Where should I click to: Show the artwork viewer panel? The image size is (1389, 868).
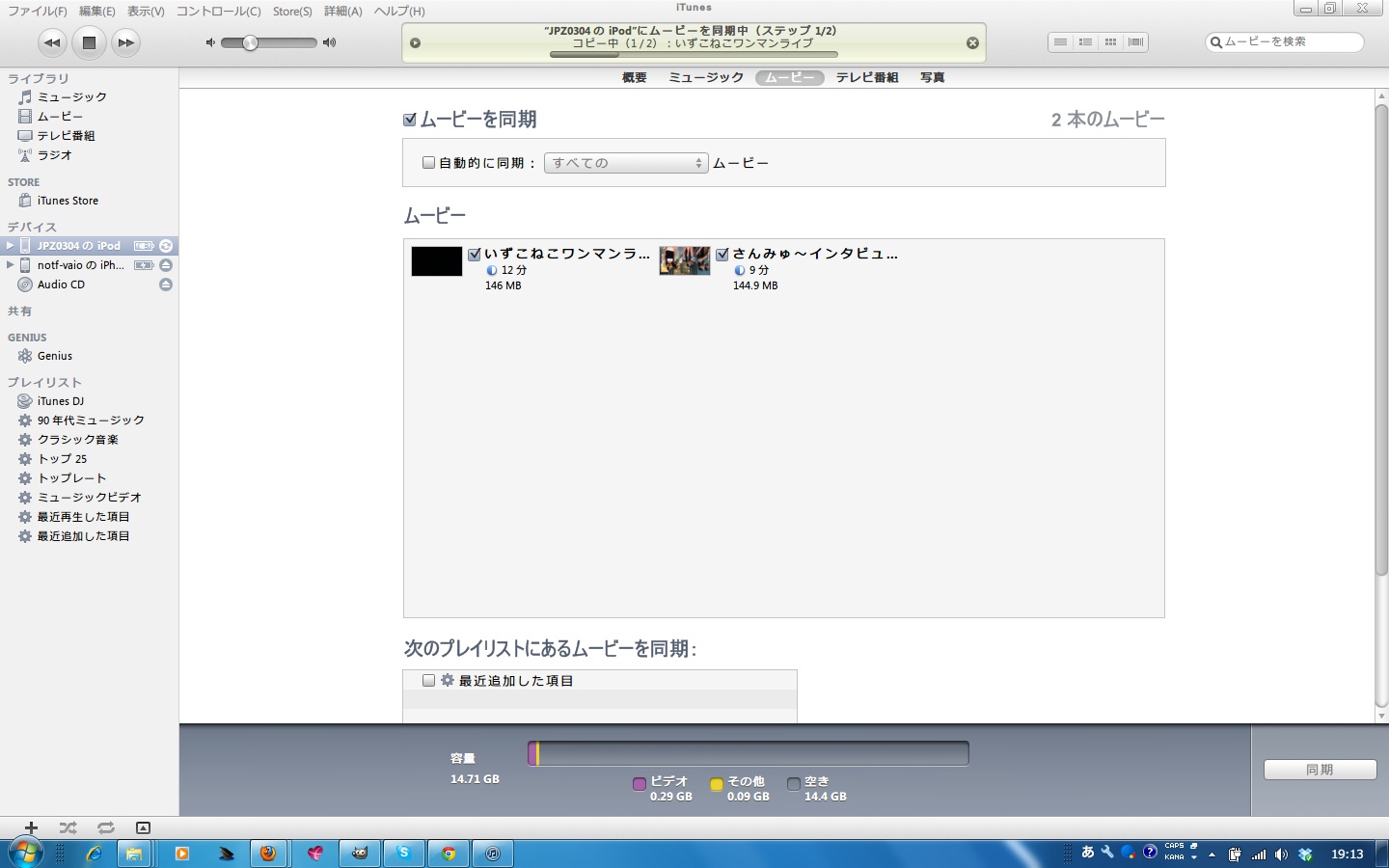point(143,827)
